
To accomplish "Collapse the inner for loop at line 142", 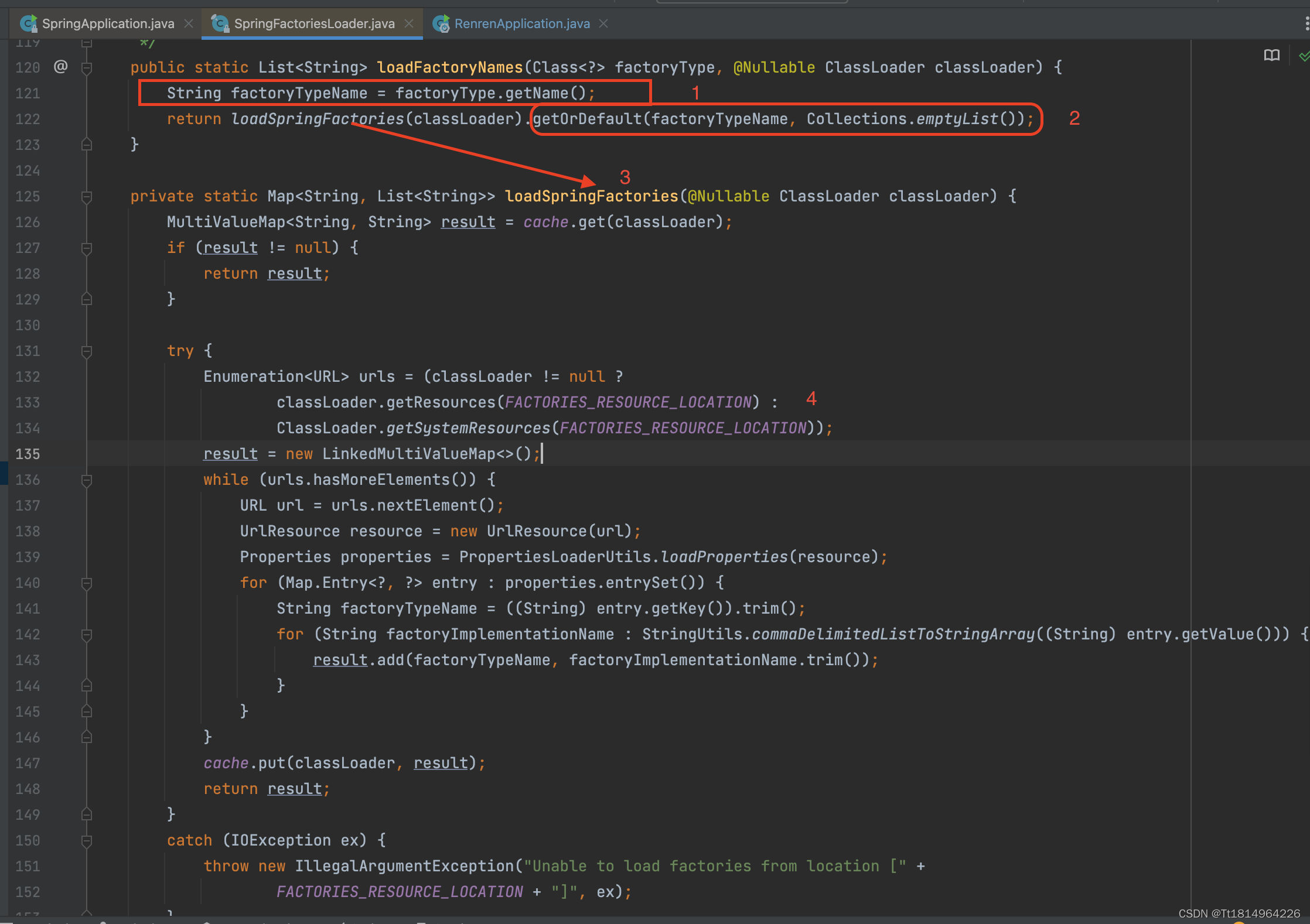I will 87,635.
